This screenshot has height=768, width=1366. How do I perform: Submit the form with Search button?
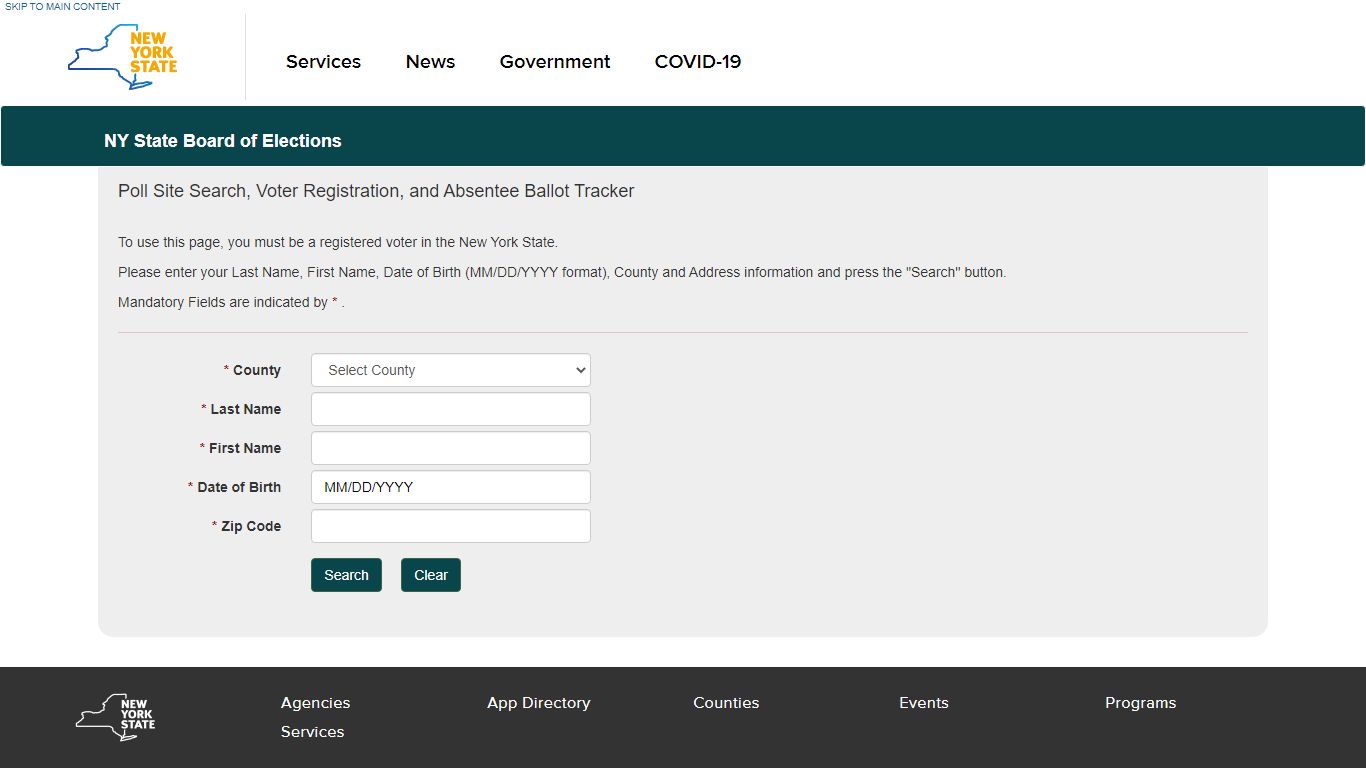coord(346,575)
